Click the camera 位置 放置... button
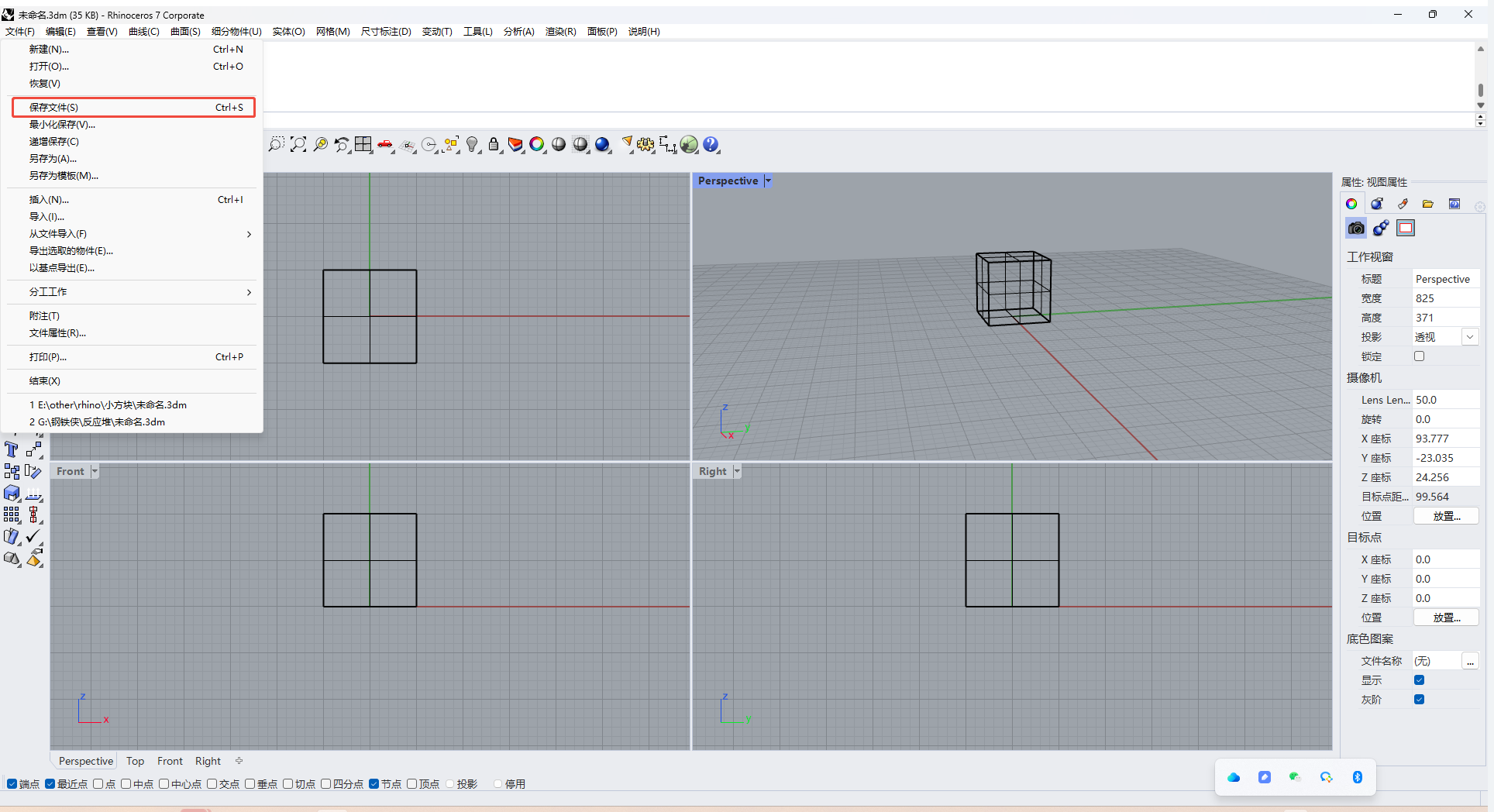This screenshot has height=812, width=1494. (x=1446, y=516)
